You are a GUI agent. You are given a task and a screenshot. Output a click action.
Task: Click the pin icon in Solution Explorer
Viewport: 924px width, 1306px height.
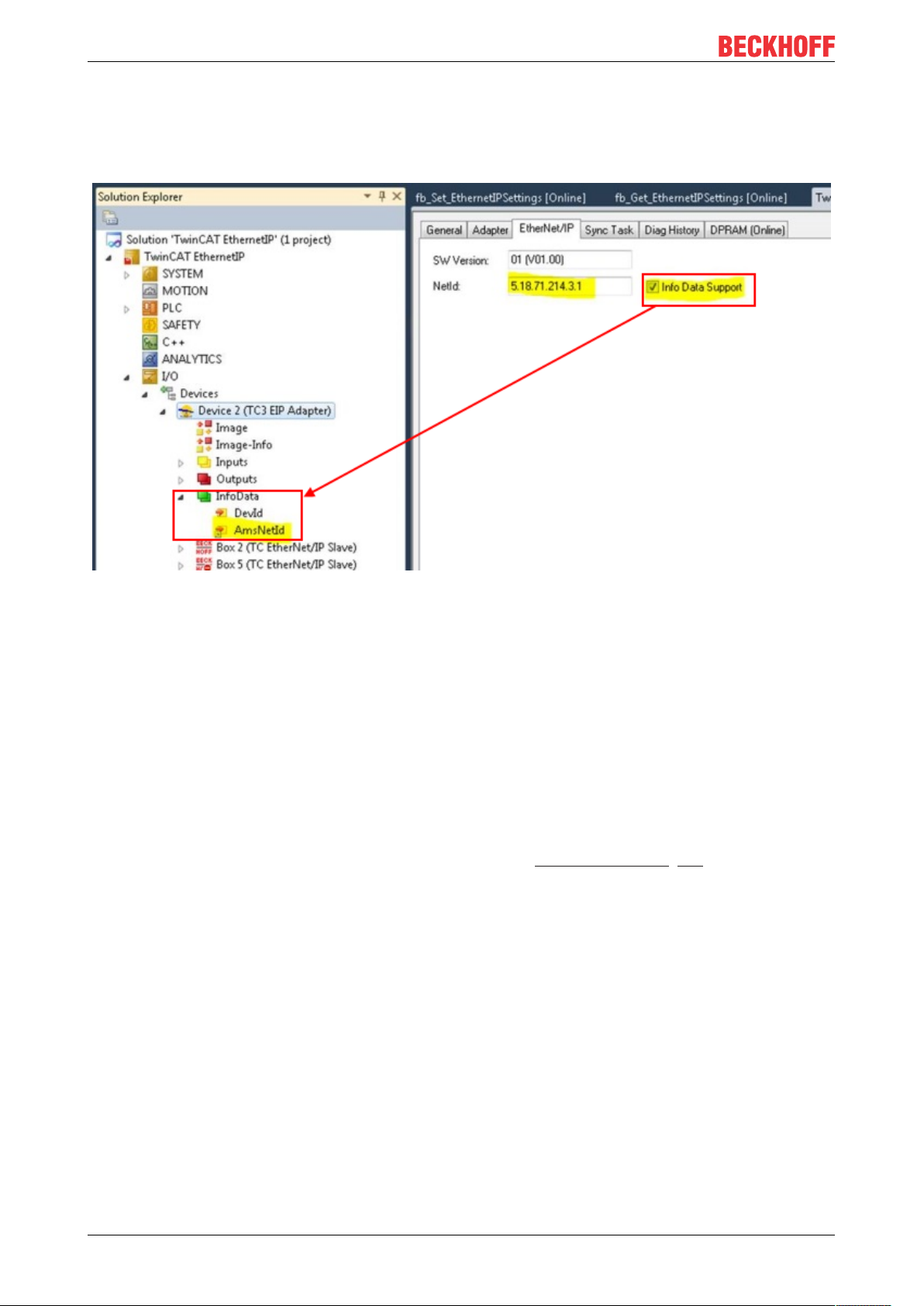pos(382,197)
